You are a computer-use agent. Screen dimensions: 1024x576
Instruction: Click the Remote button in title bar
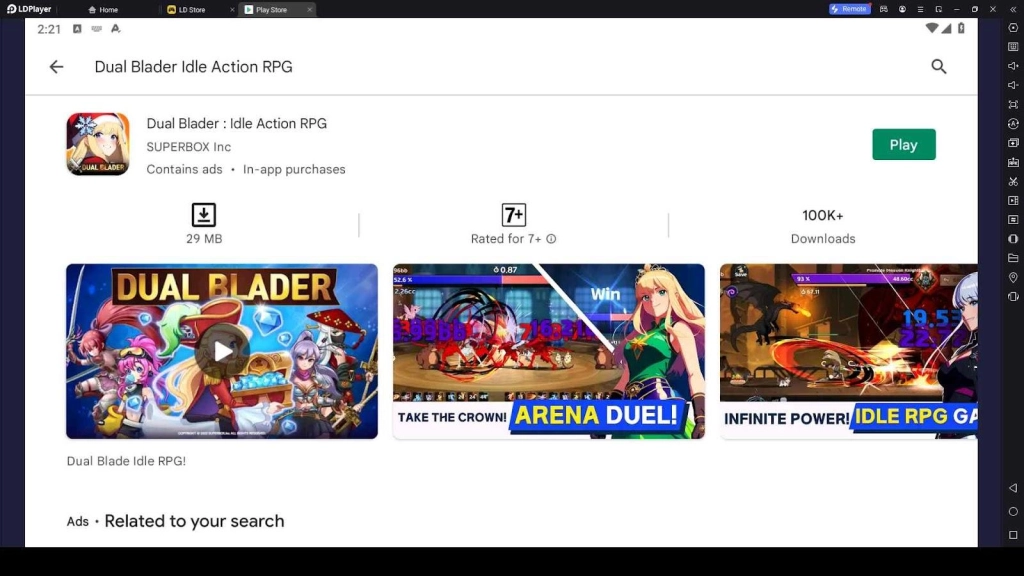(849, 9)
